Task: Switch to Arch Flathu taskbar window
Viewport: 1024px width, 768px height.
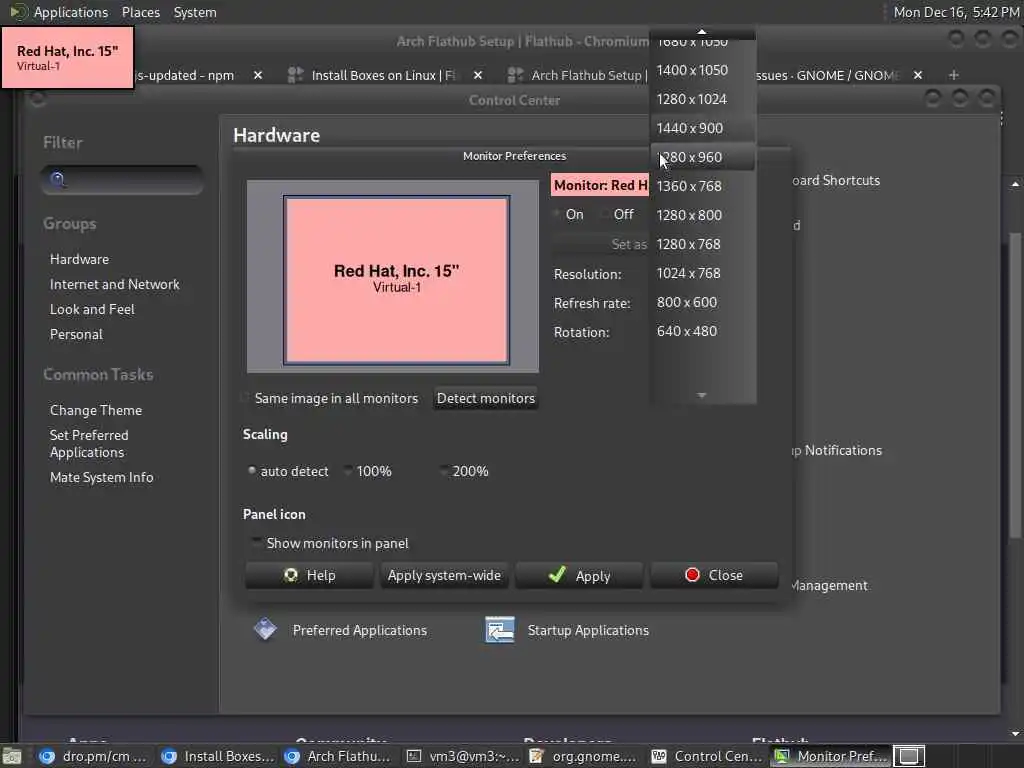Action: click(x=338, y=756)
